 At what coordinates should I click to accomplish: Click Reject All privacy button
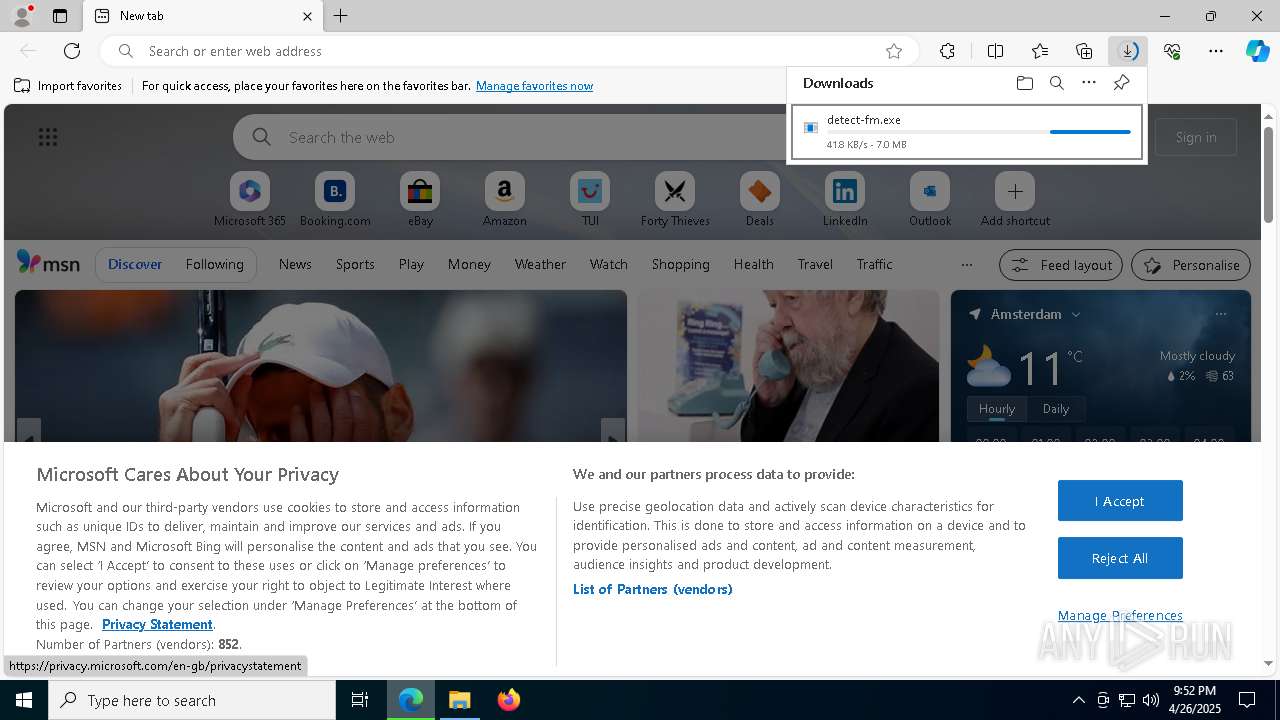coord(1120,558)
